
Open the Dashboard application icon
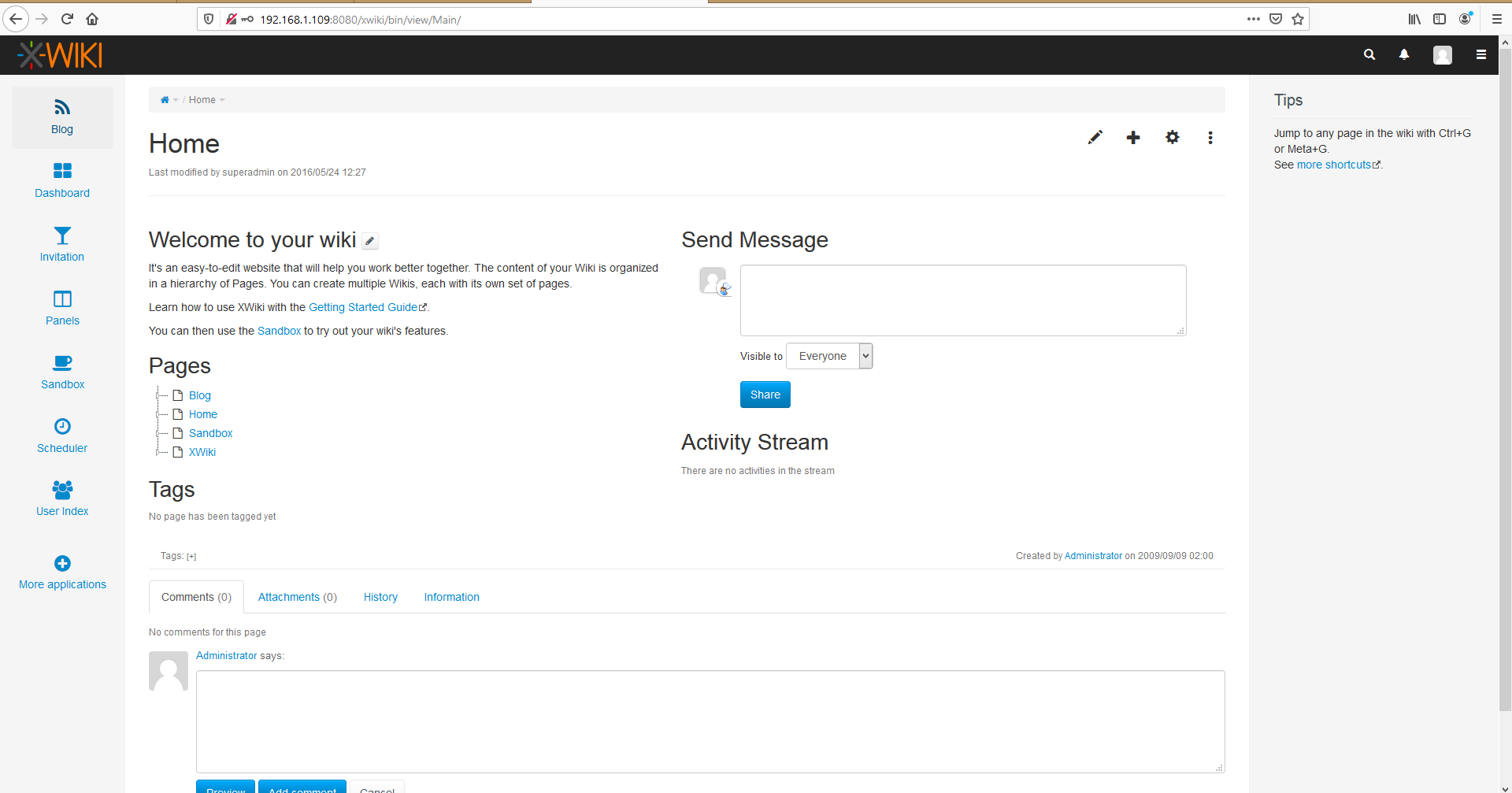62,180
